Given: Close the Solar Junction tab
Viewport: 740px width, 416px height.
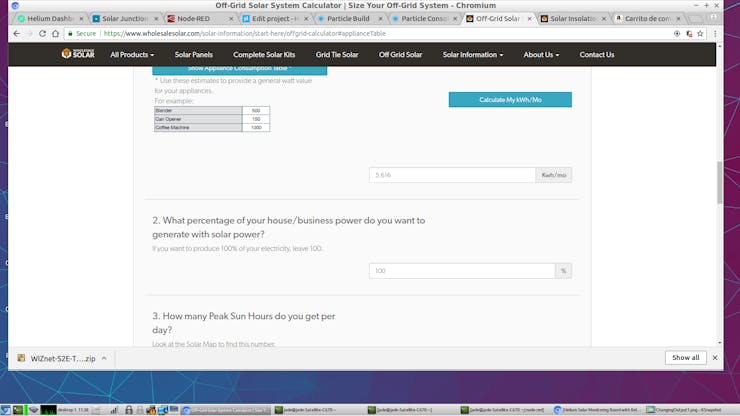Looking at the screenshot, I should pos(156,19).
